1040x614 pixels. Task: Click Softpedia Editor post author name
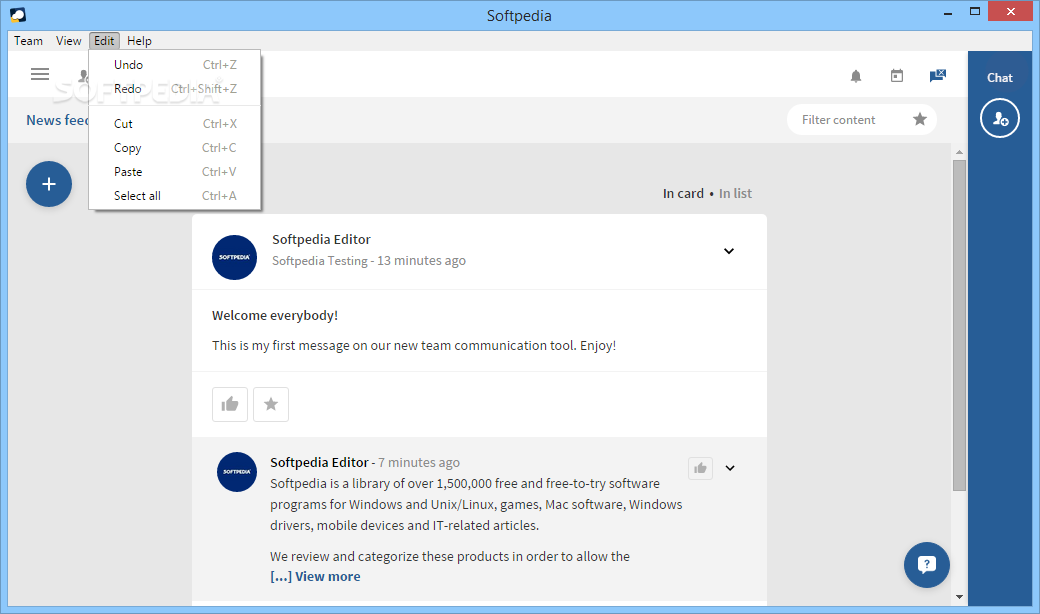321,239
